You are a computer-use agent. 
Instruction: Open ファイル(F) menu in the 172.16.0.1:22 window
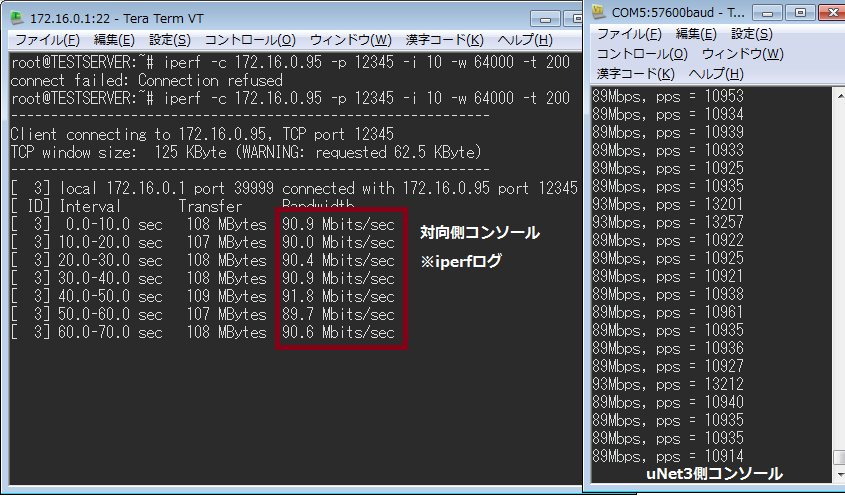(47, 40)
